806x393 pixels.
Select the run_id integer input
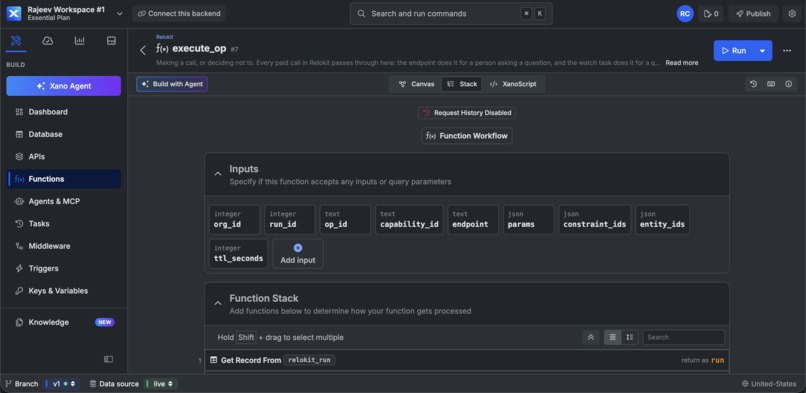(x=290, y=219)
